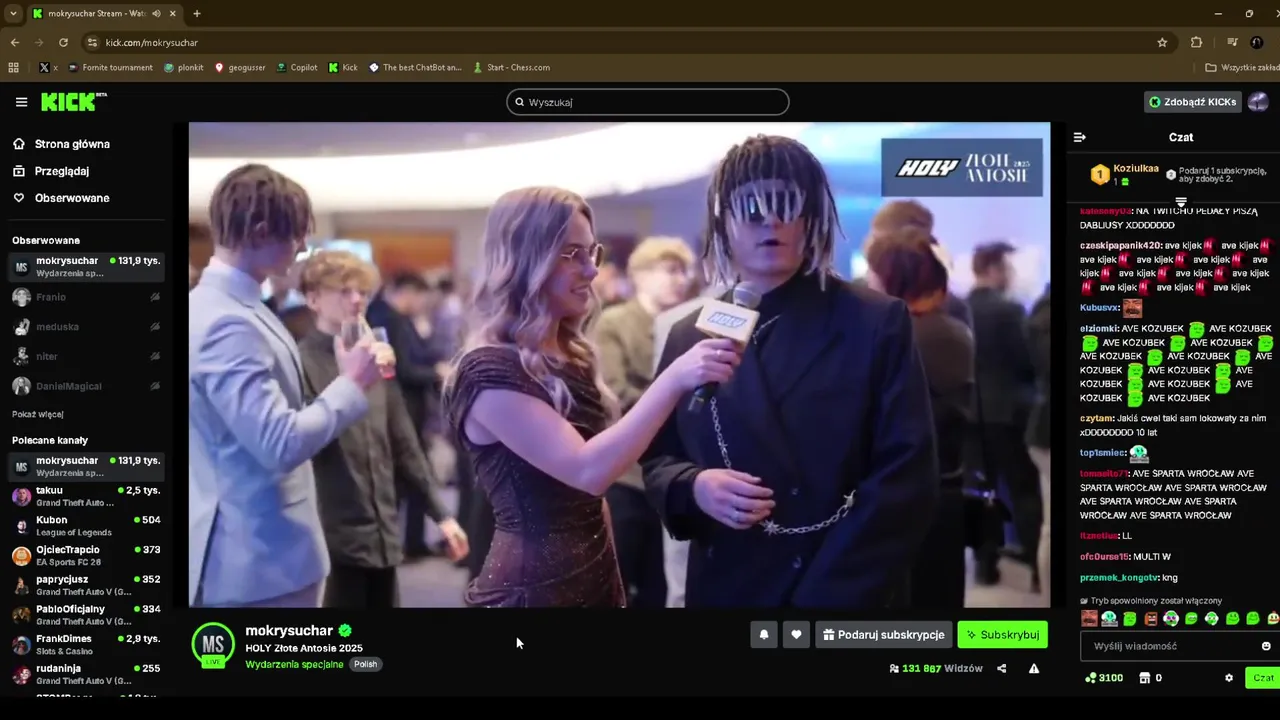Open the Wszystkie zakładki folder
1280x720 pixels.
pos(1243,68)
